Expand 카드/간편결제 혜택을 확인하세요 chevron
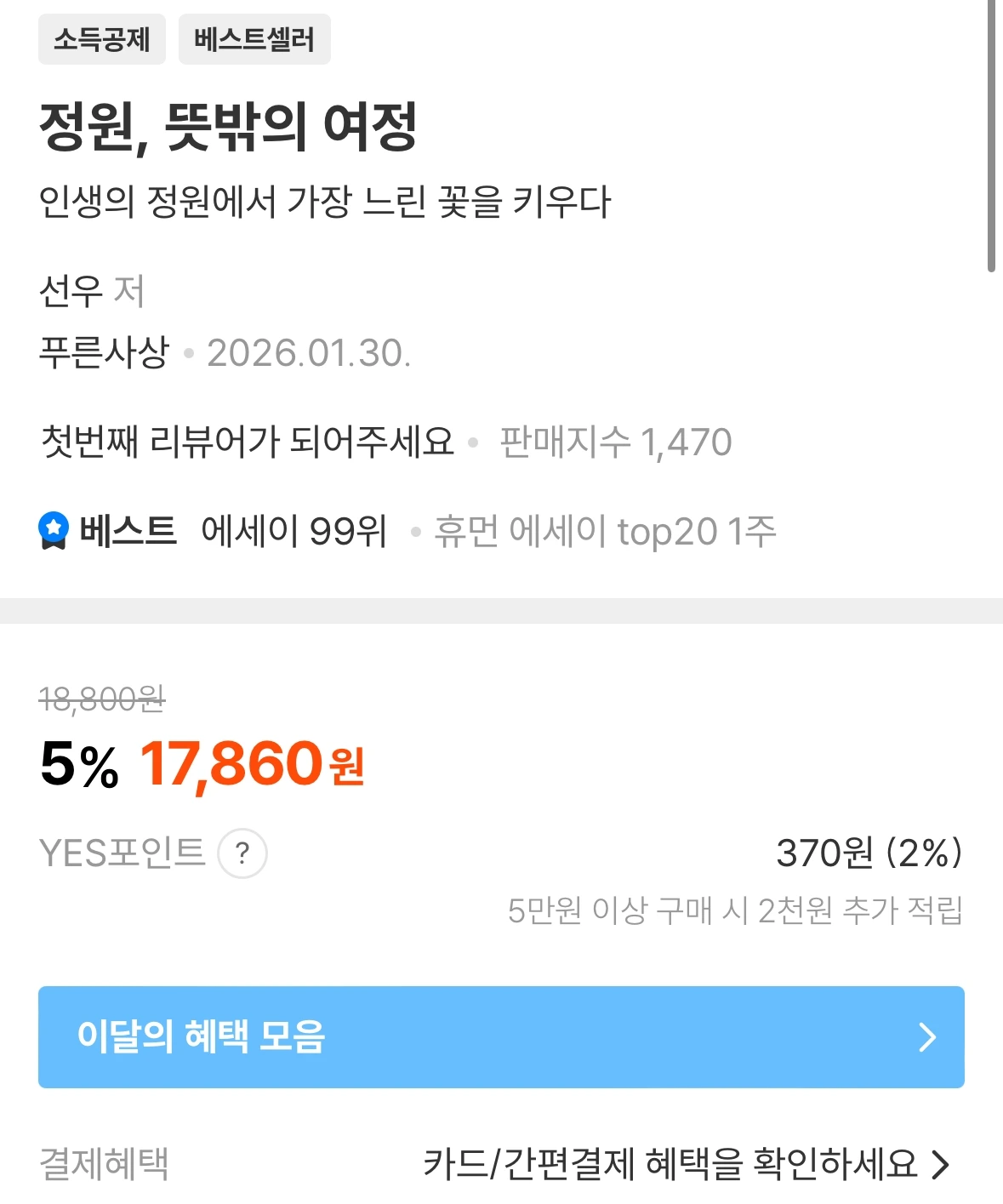 940,1164
